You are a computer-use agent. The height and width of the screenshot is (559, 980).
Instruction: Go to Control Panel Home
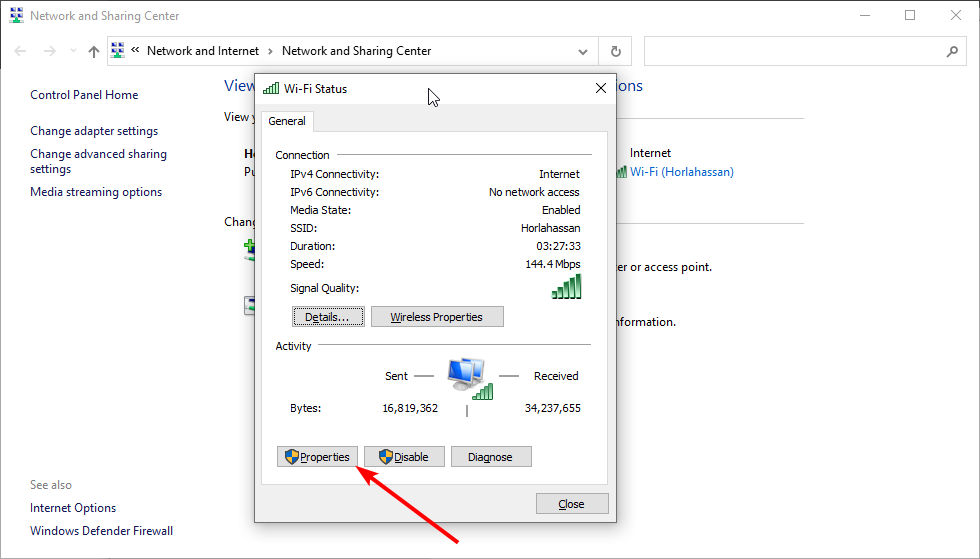tap(84, 95)
